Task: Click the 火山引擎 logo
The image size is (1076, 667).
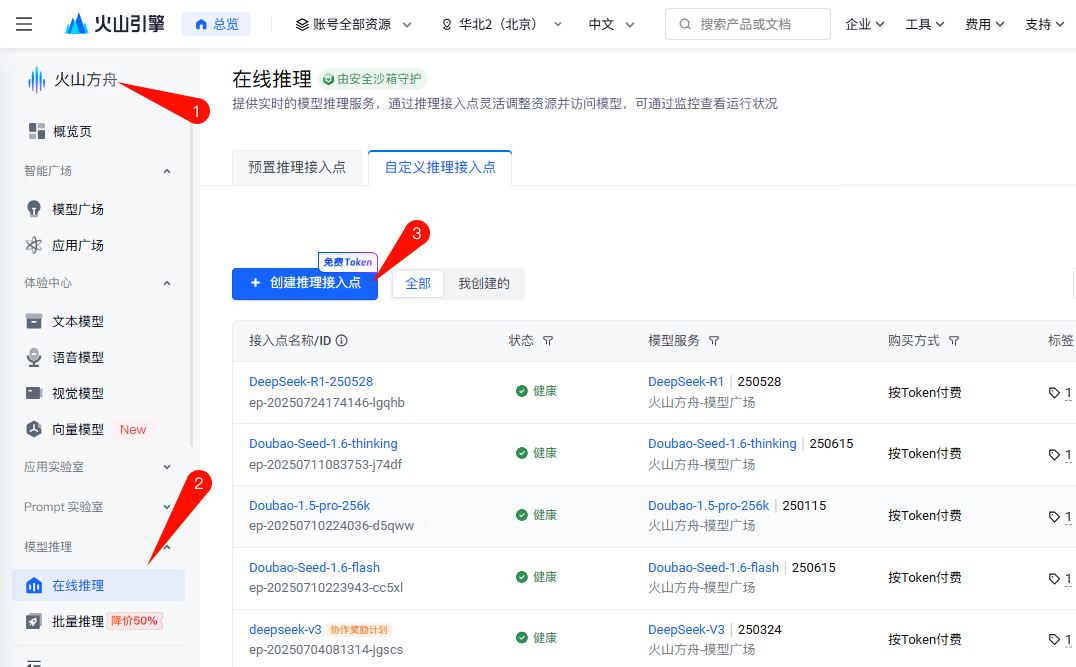Action: tap(115, 24)
